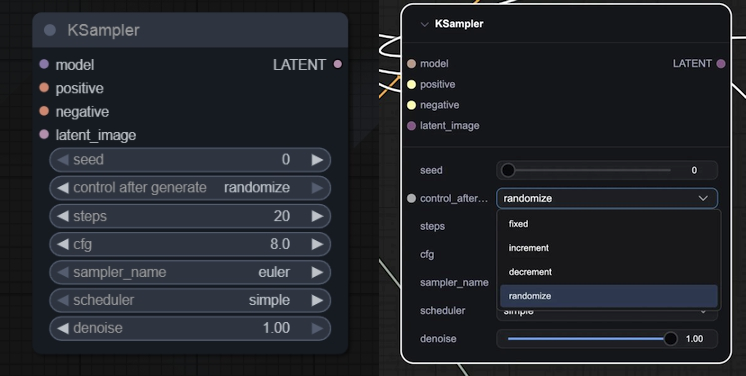Image resolution: width=746 pixels, height=376 pixels.
Task: Decrease steps value with left arrow
Action: (63, 216)
